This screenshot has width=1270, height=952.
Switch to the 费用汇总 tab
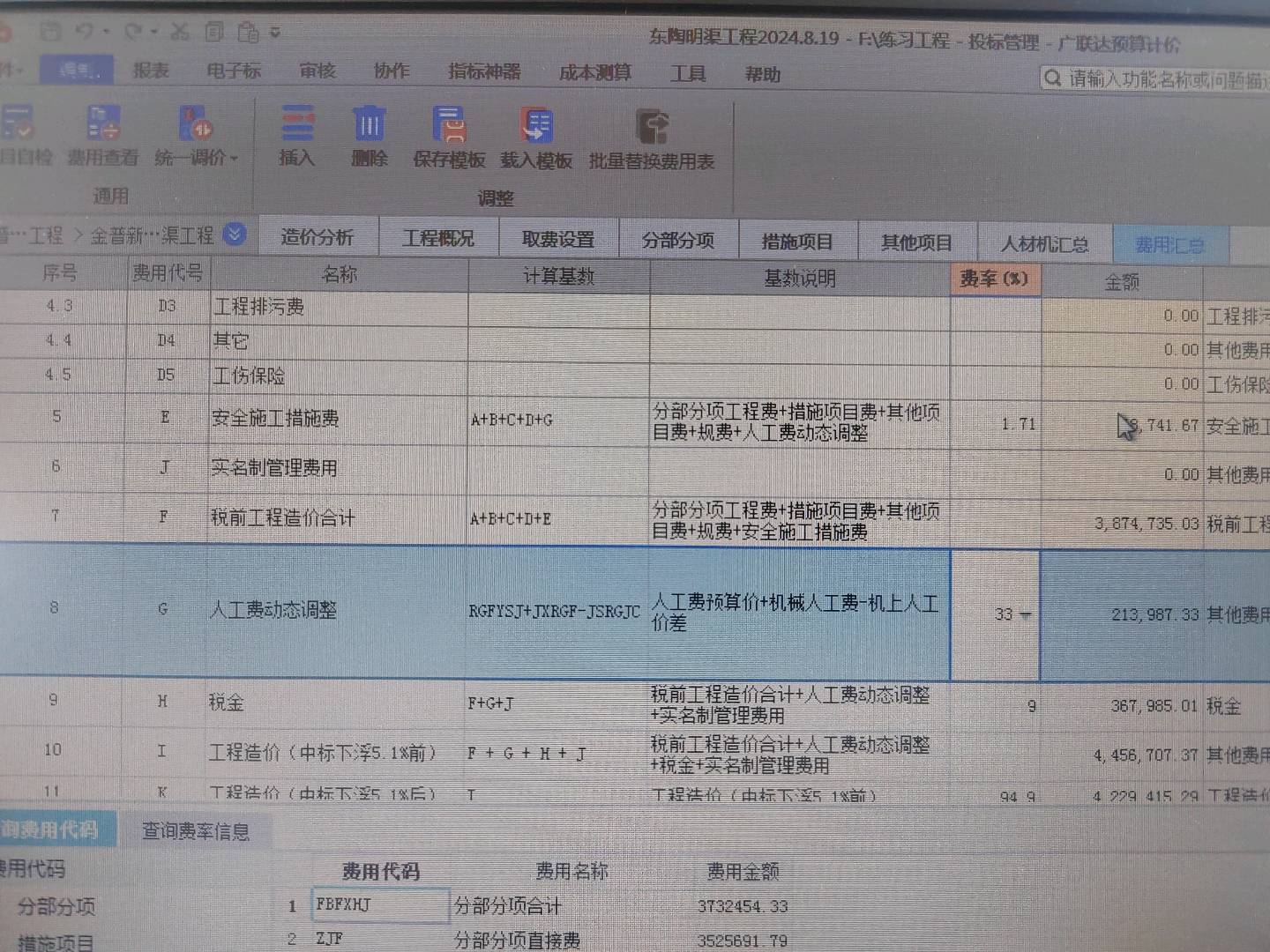point(1170,244)
